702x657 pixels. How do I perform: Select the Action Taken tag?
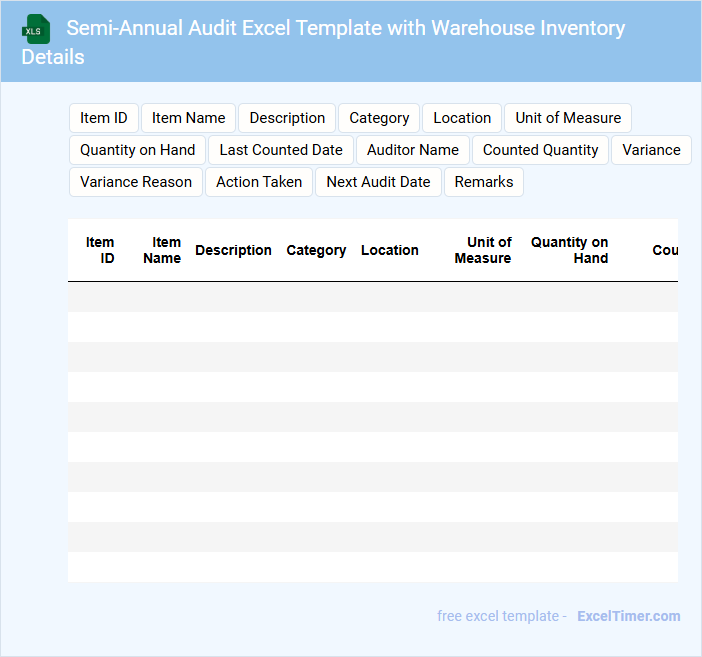(259, 182)
